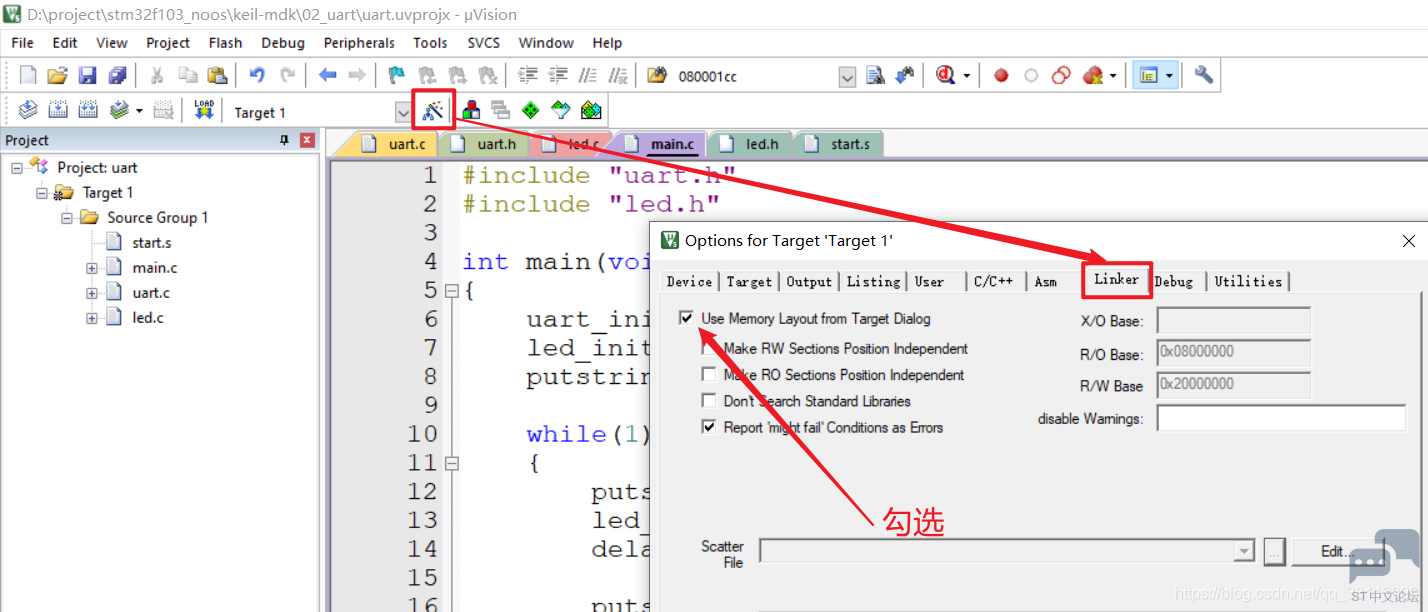Collapse the Target 1 tree node

coord(42,193)
